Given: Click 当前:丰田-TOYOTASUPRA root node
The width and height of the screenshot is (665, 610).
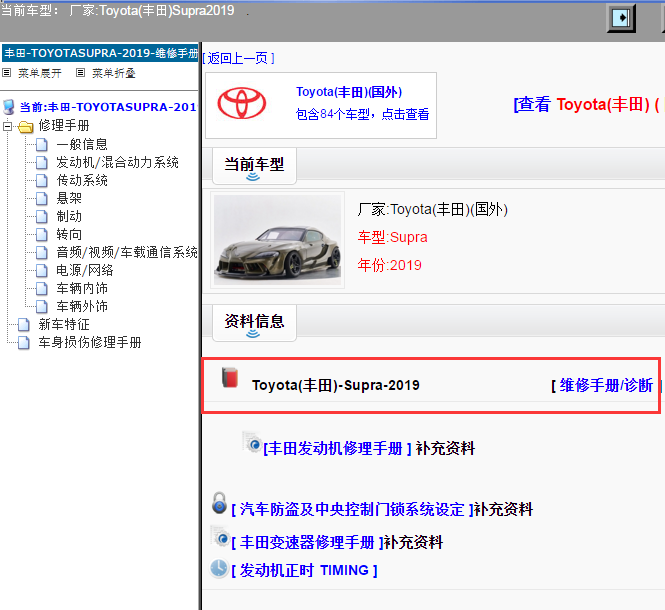Looking at the screenshot, I should (108, 107).
